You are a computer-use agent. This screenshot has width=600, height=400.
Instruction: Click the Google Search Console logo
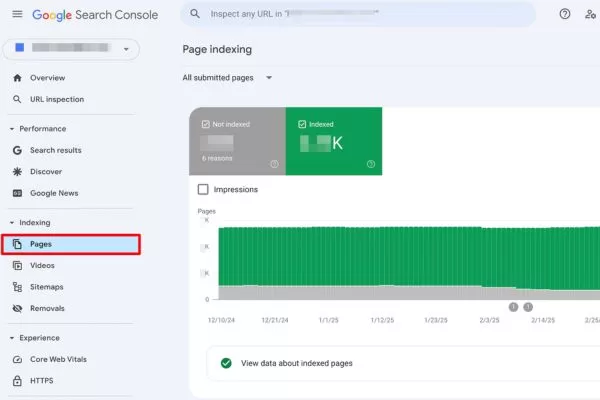(x=95, y=15)
